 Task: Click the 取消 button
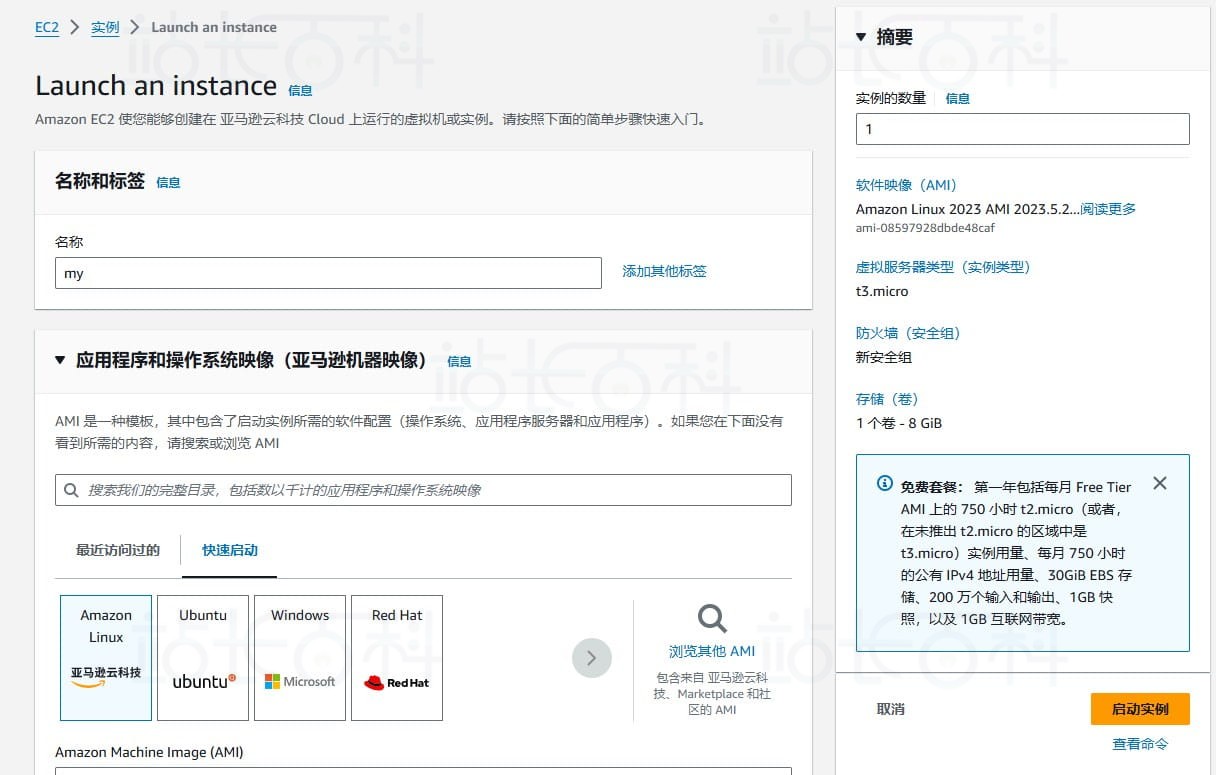(890, 708)
